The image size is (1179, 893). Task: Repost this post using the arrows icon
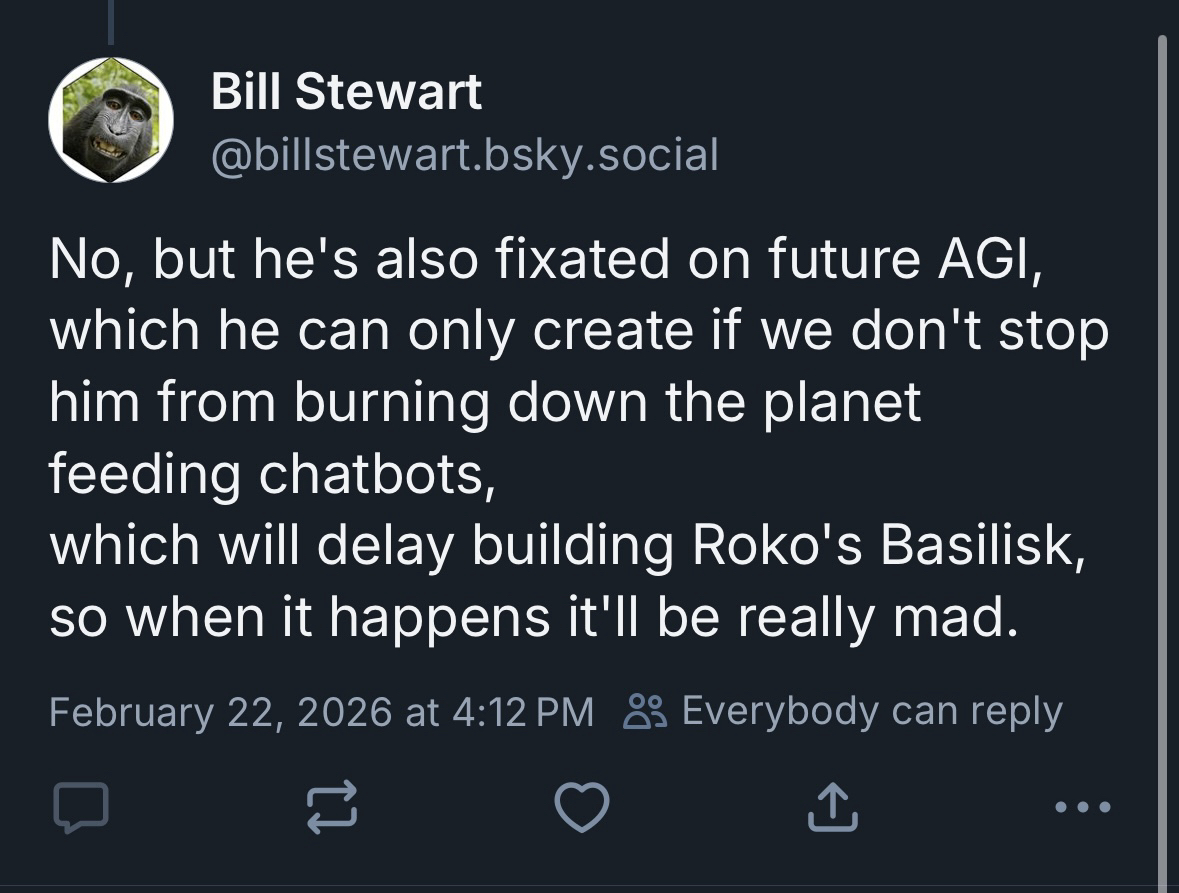[x=331, y=808]
